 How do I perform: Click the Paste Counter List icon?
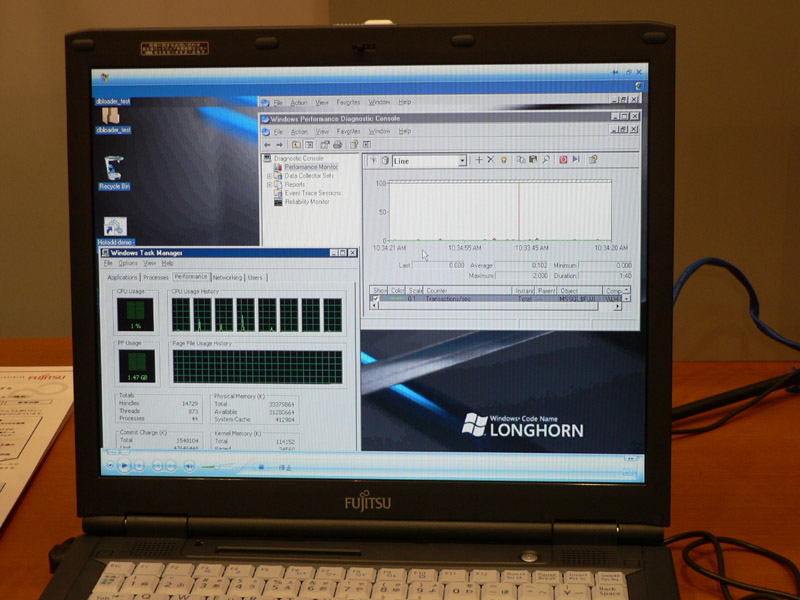point(533,160)
